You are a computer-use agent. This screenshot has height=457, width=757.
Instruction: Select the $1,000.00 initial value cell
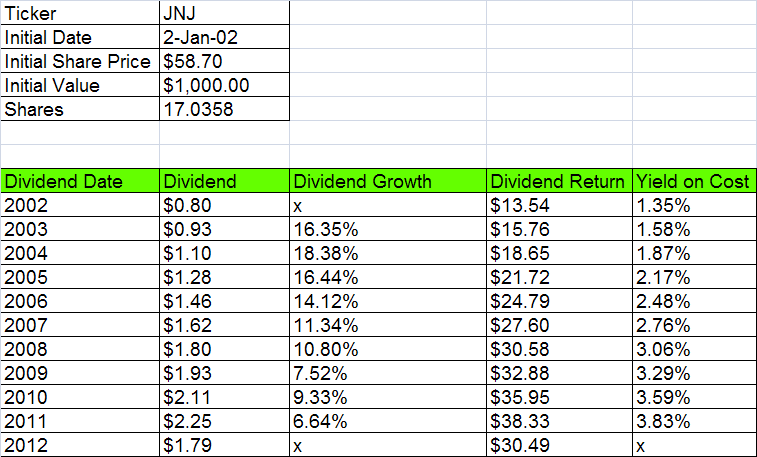click(x=223, y=85)
